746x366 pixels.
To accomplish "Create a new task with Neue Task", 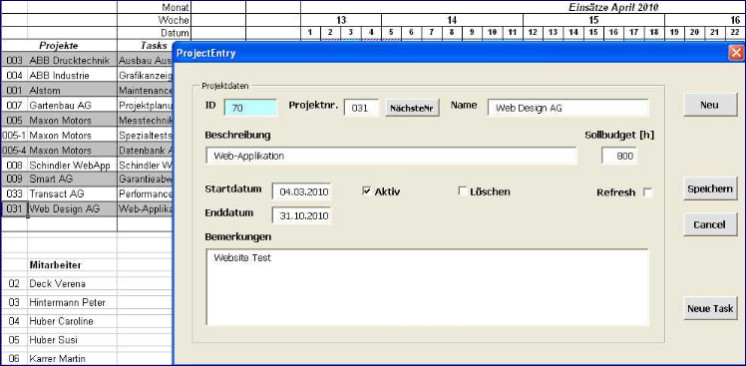I will click(x=710, y=308).
